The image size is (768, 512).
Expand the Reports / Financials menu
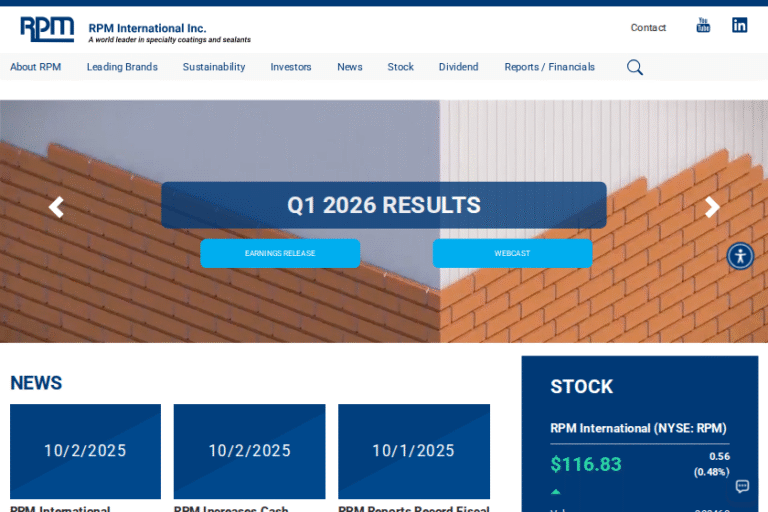point(549,67)
